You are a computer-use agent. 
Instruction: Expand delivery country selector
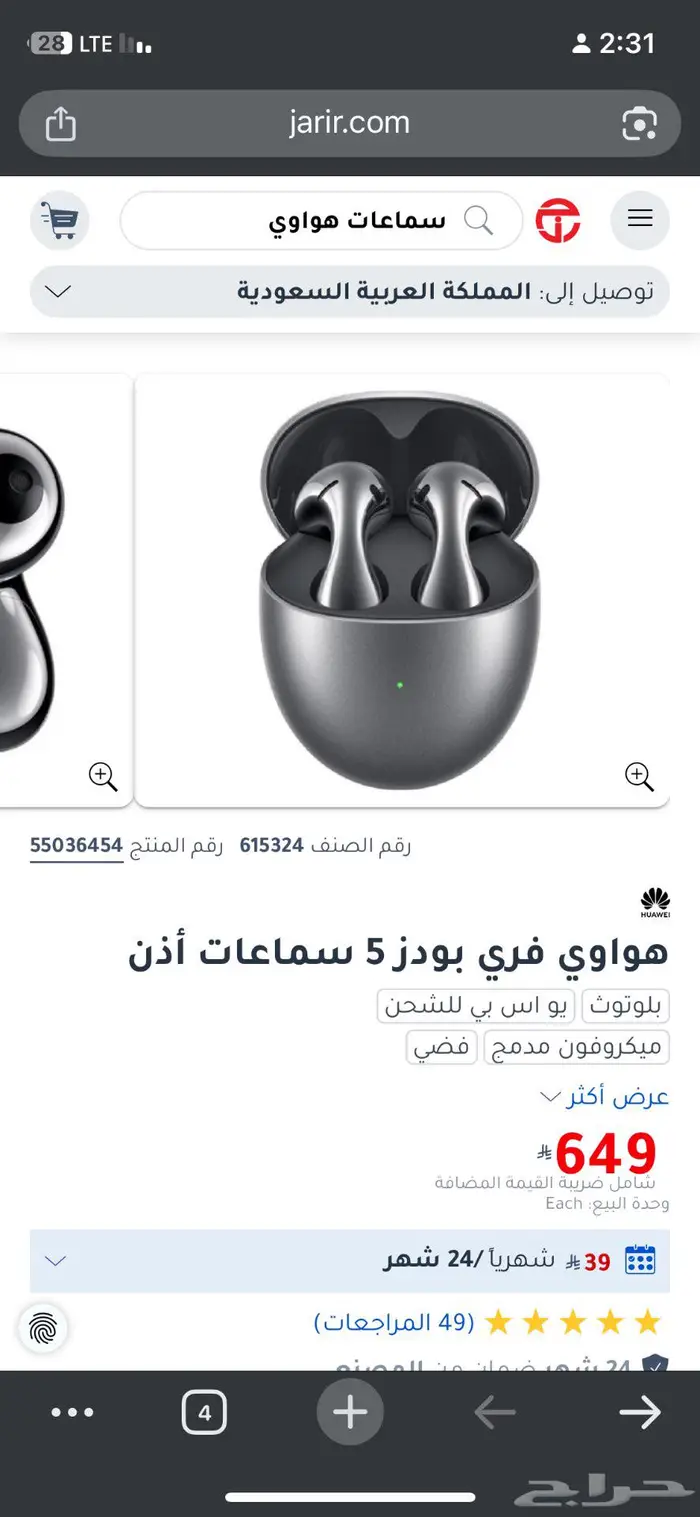point(350,292)
